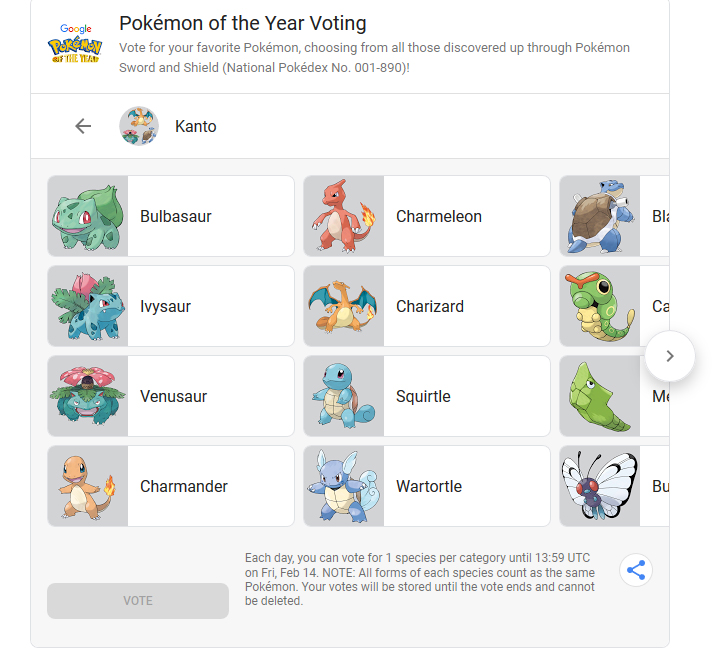Pick the Charizard option
Viewport: 714px width, 648px height.
427,306
